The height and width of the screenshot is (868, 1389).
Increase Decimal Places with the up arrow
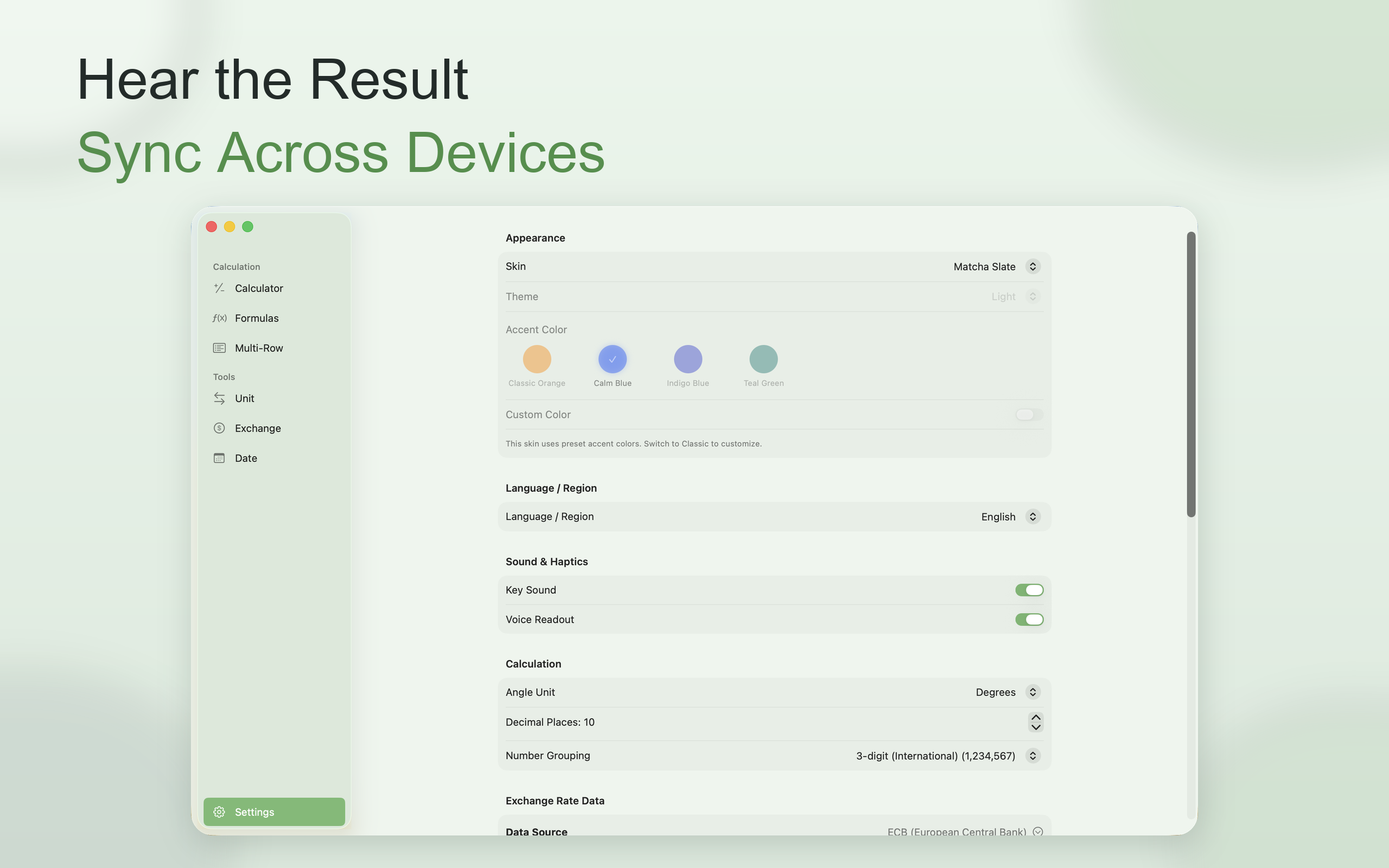[x=1035, y=718]
